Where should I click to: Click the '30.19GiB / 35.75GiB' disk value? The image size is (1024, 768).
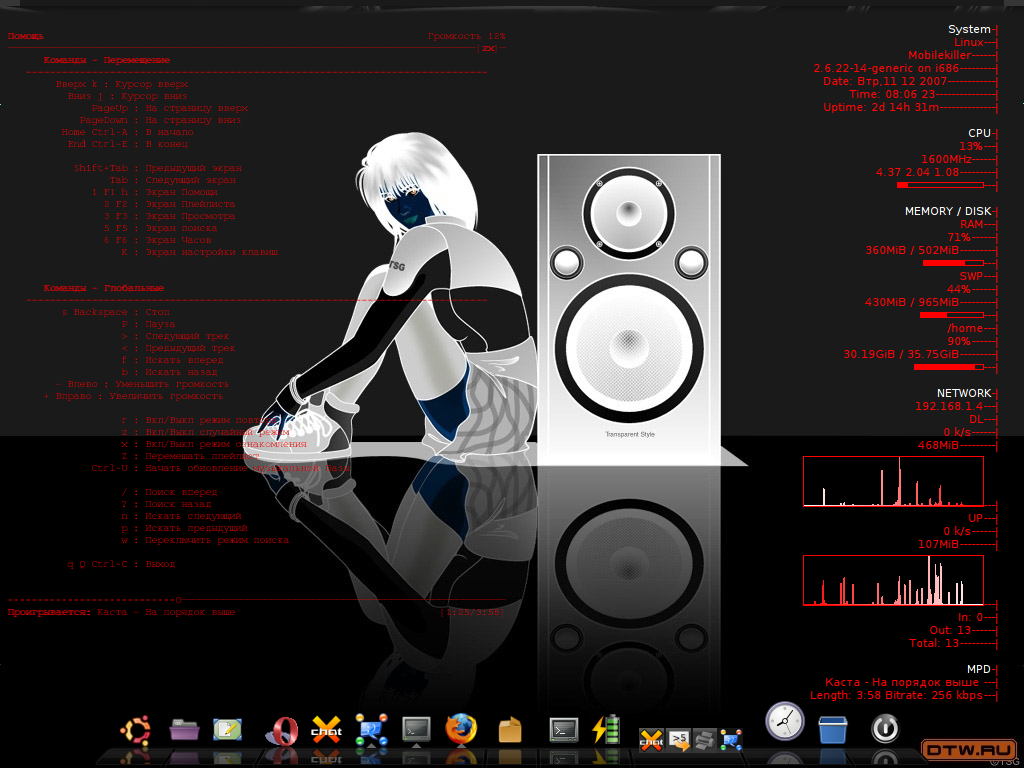click(901, 355)
